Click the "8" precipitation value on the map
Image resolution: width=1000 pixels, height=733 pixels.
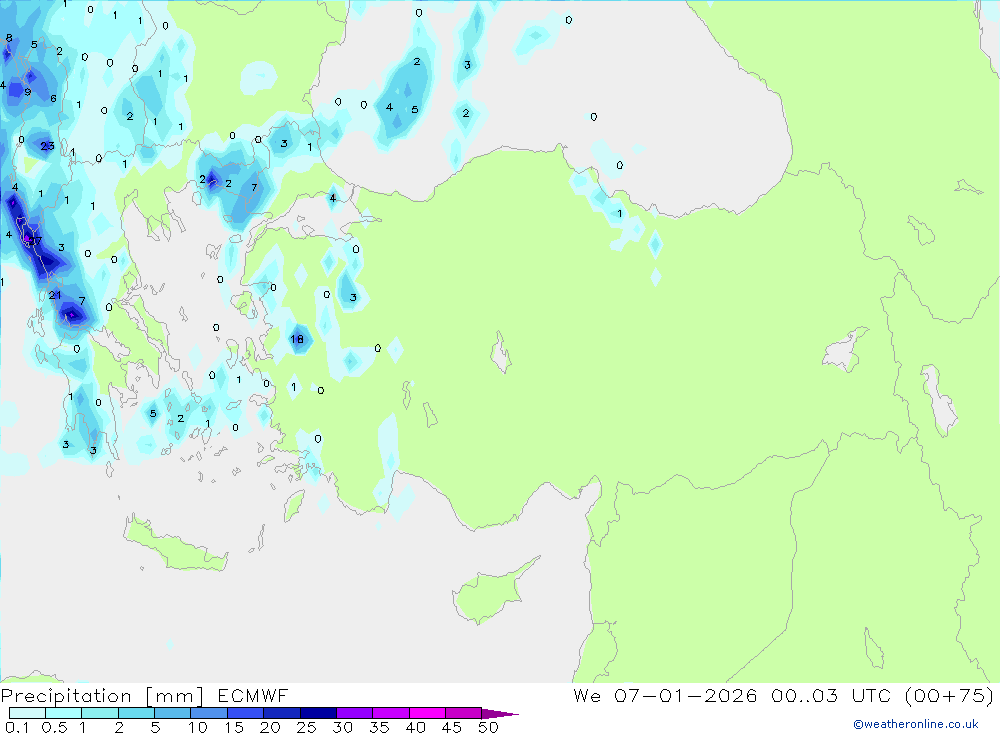click(9, 38)
